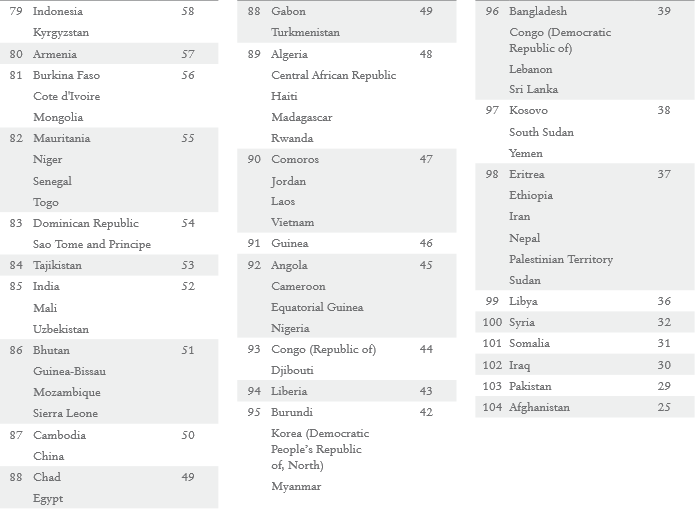This screenshot has width=698, height=530.
Task: Click on Palestinian Territory
Action: coord(560,259)
